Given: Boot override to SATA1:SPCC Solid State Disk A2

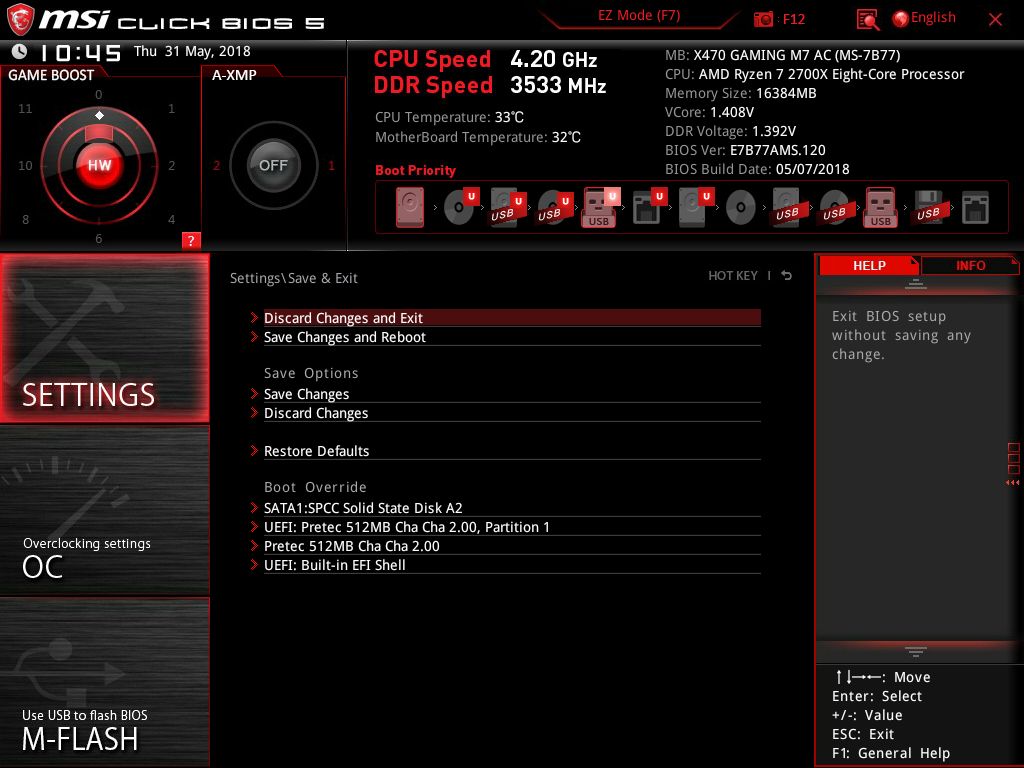Looking at the screenshot, I should pyautogui.click(x=512, y=507).
